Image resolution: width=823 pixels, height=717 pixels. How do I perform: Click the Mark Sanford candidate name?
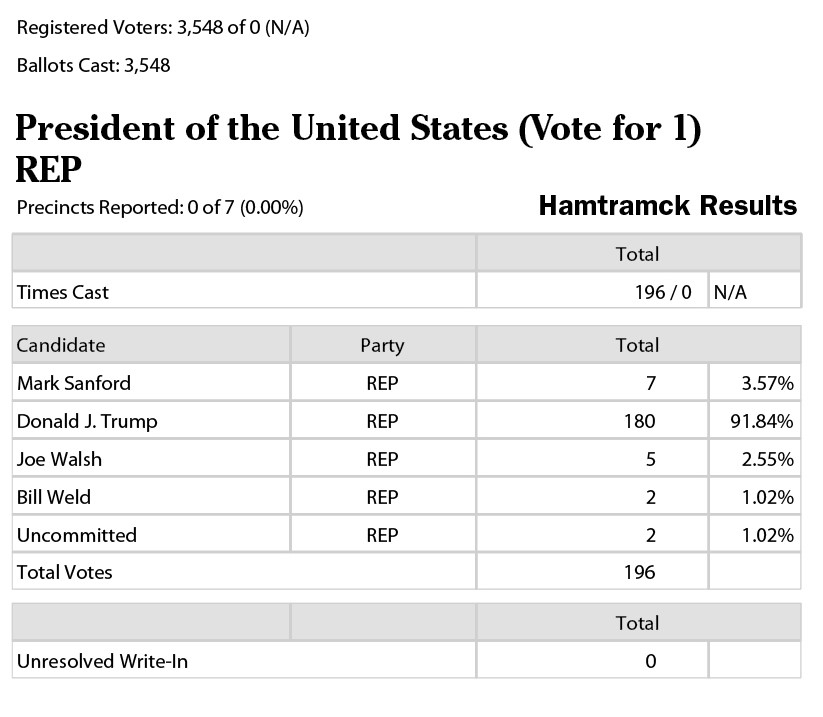73,383
